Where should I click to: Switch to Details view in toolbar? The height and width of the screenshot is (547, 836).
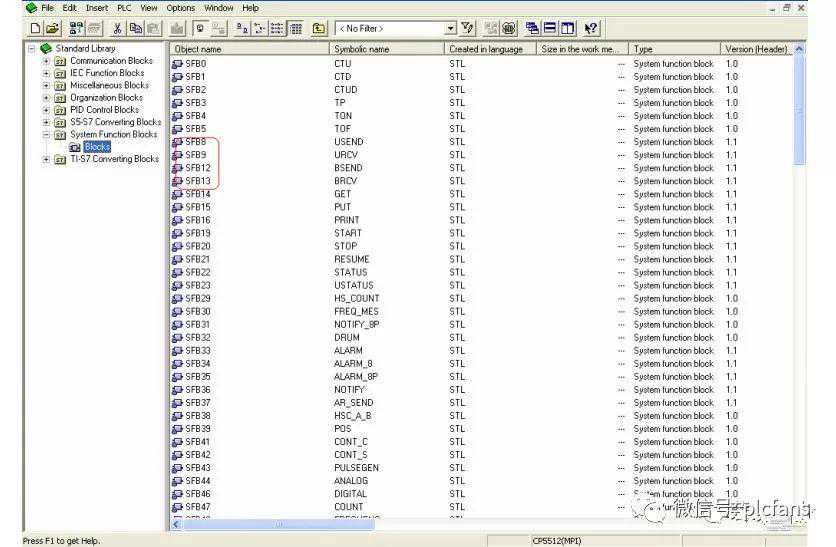(x=296, y=29)
